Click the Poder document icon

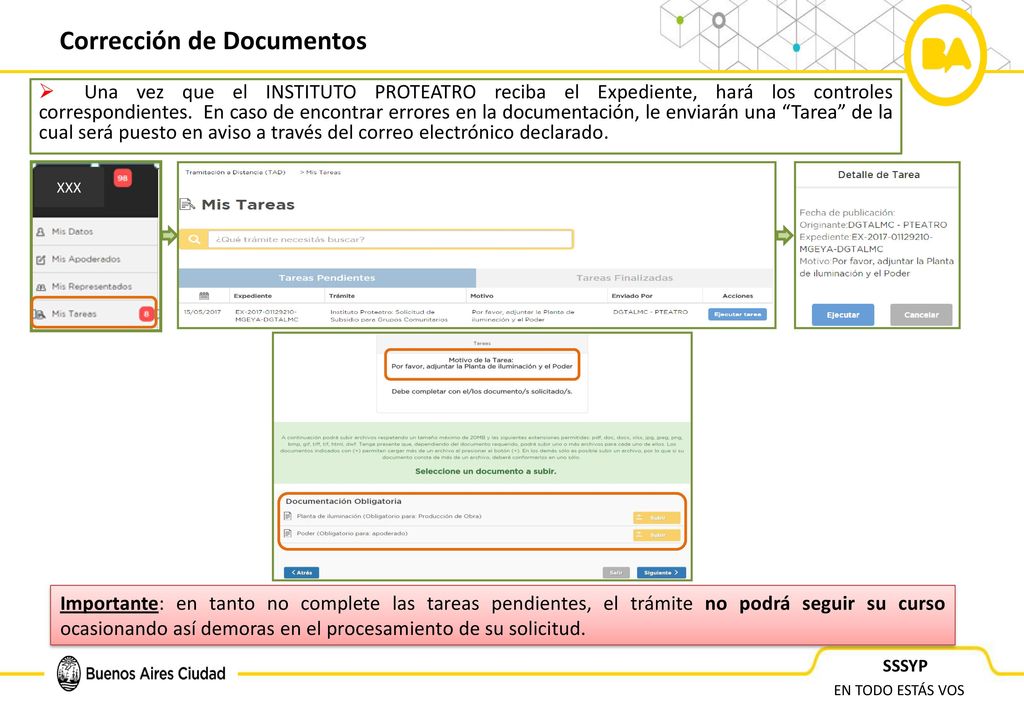pos(288,534)
